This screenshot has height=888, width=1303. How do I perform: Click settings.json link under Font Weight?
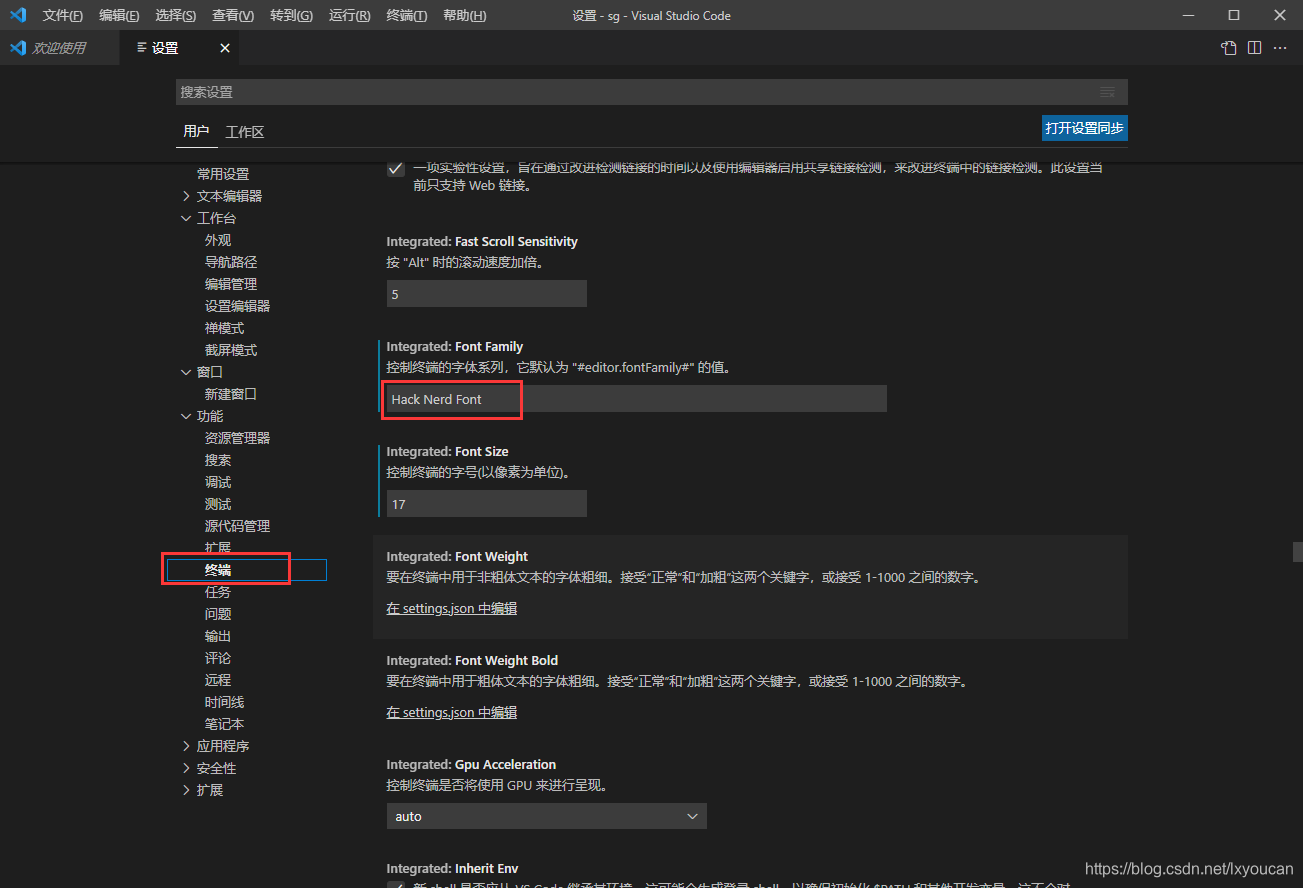(452, 608)
